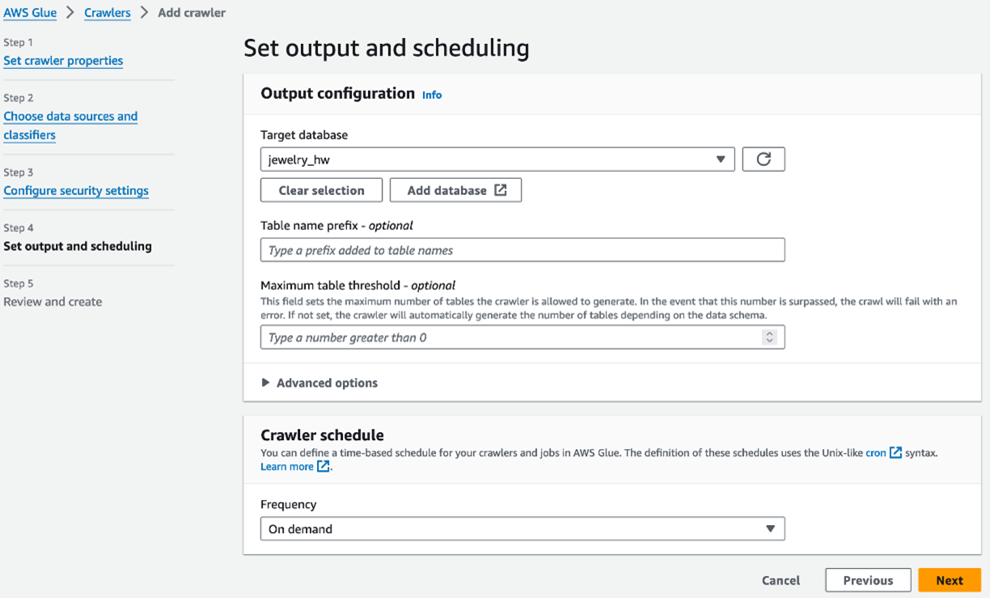Screen dimensions: 990x598
Task: Go back with the Previous button
Action: point(868,580)
